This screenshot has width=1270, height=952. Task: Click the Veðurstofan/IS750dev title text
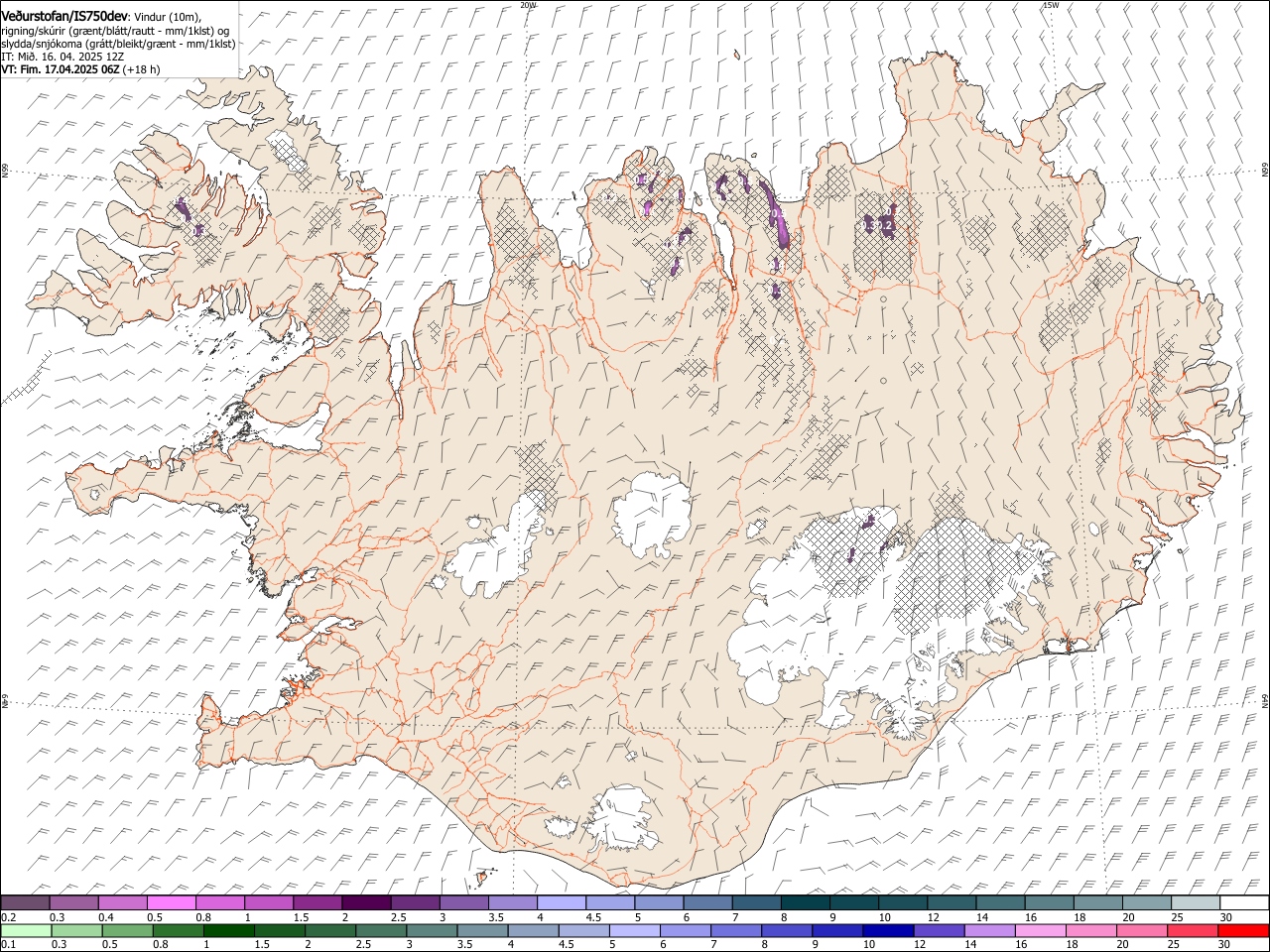point(64,16)
